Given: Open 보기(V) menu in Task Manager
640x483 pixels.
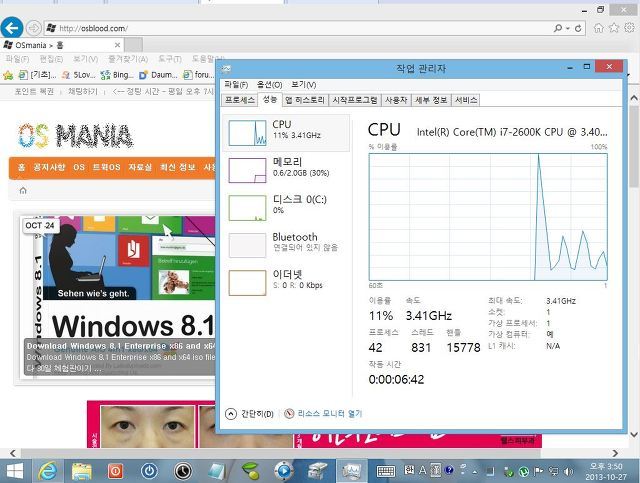Looking at the screenshot, I should (x=303, y=85).
